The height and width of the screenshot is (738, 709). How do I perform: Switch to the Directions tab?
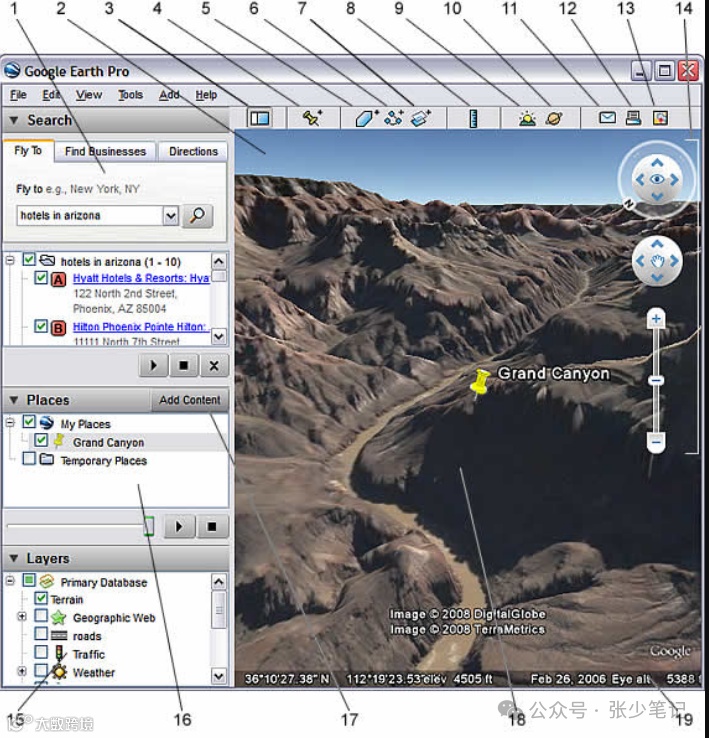[193, 152]
